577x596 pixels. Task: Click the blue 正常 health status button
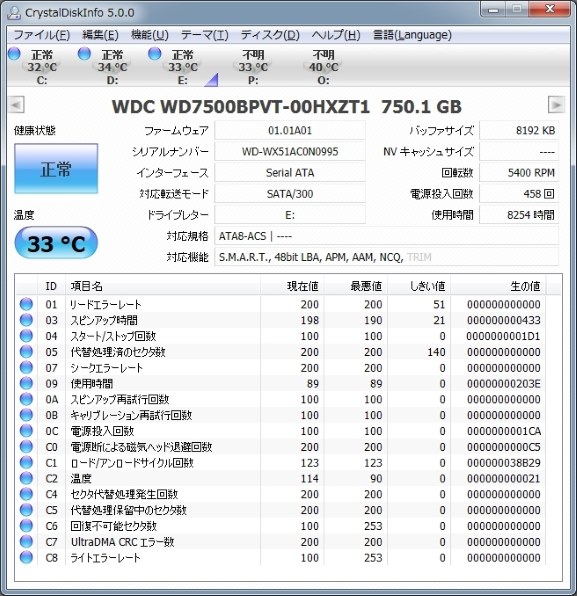[x=56, y=168]
